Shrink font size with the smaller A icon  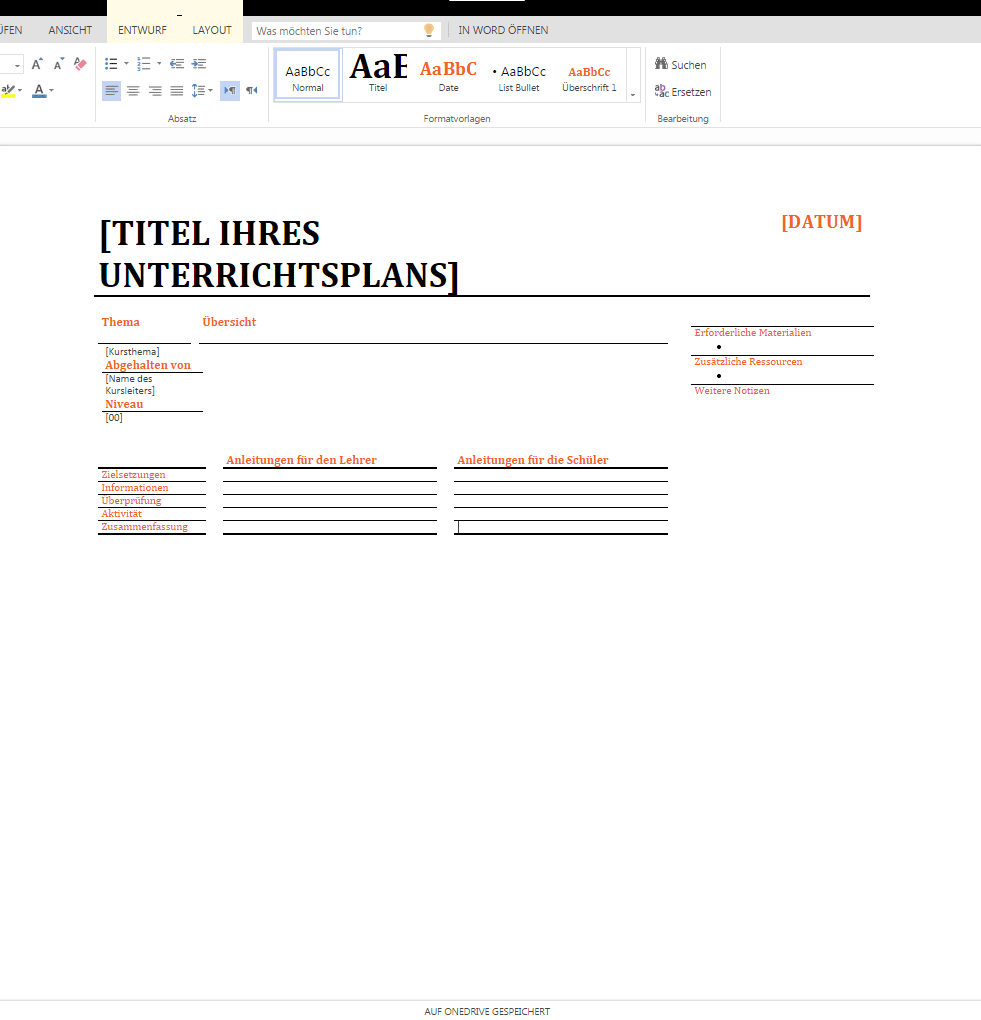(59, 64)
